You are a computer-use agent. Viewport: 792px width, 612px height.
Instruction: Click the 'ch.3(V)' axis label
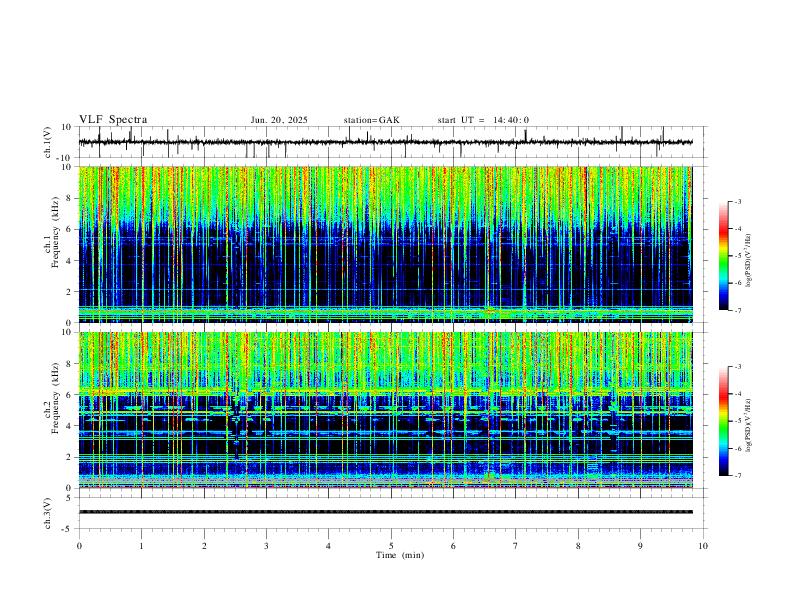point(48,513)
